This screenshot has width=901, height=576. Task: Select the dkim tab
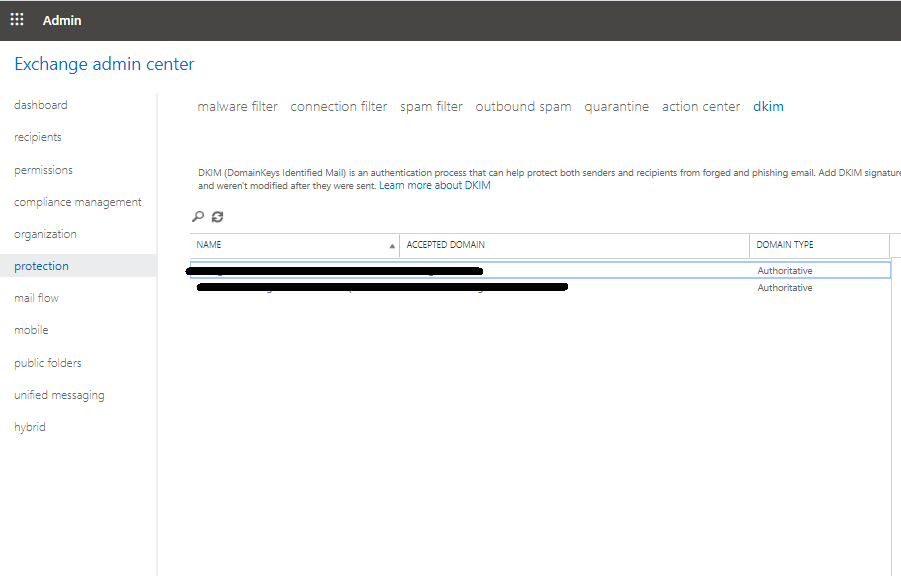(x=768, y=106)
